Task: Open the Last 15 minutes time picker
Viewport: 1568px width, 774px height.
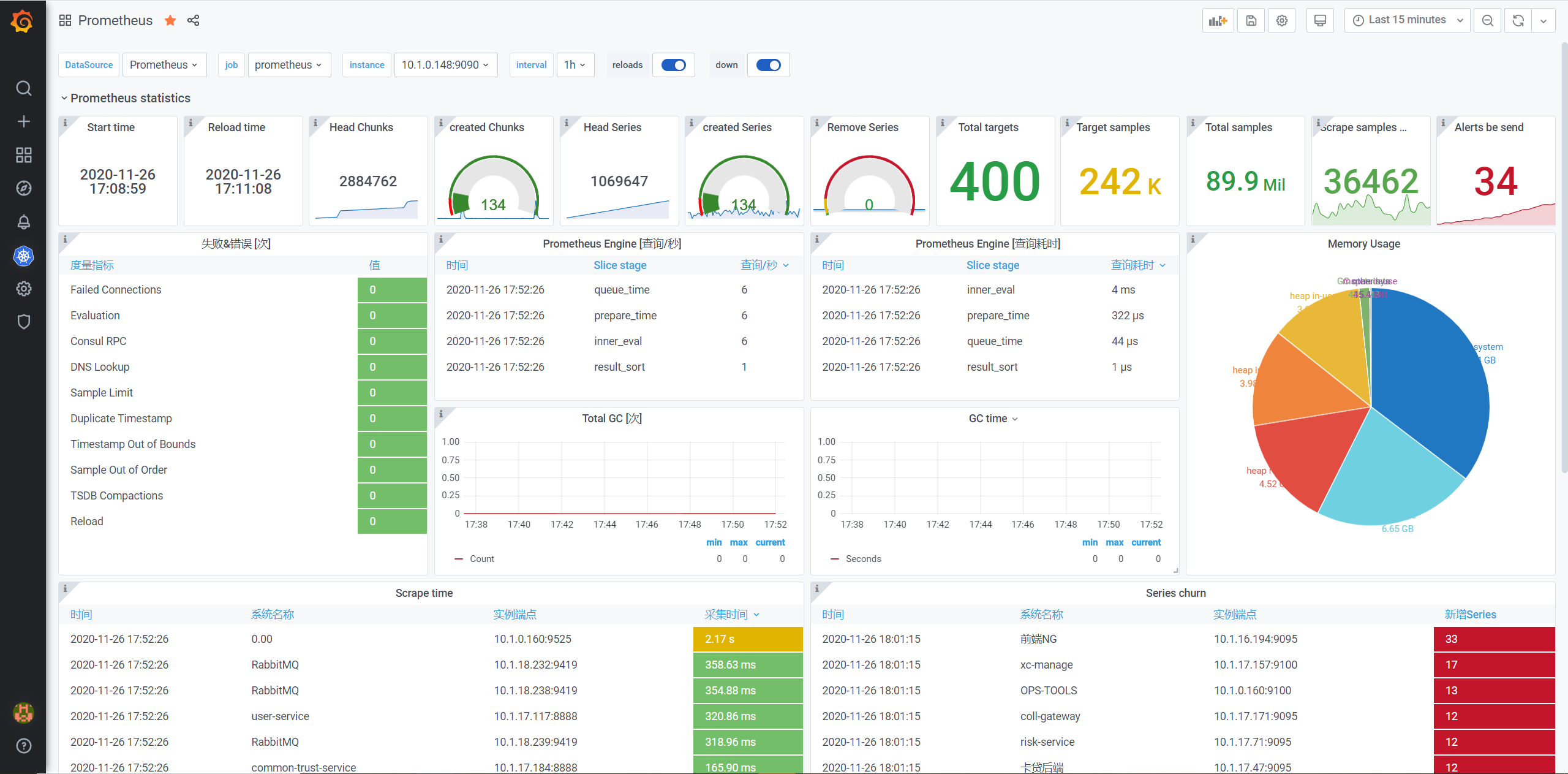Action: click(x=1407, y=20)
